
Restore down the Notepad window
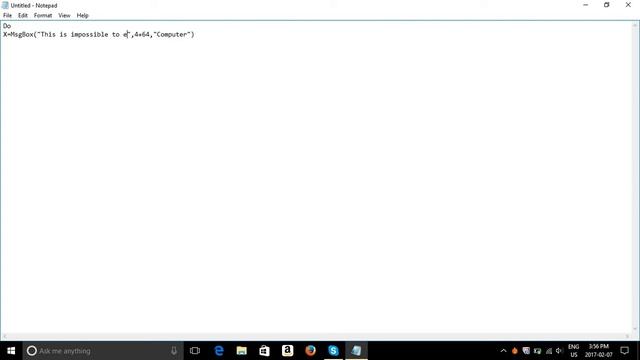pos(607,5)
